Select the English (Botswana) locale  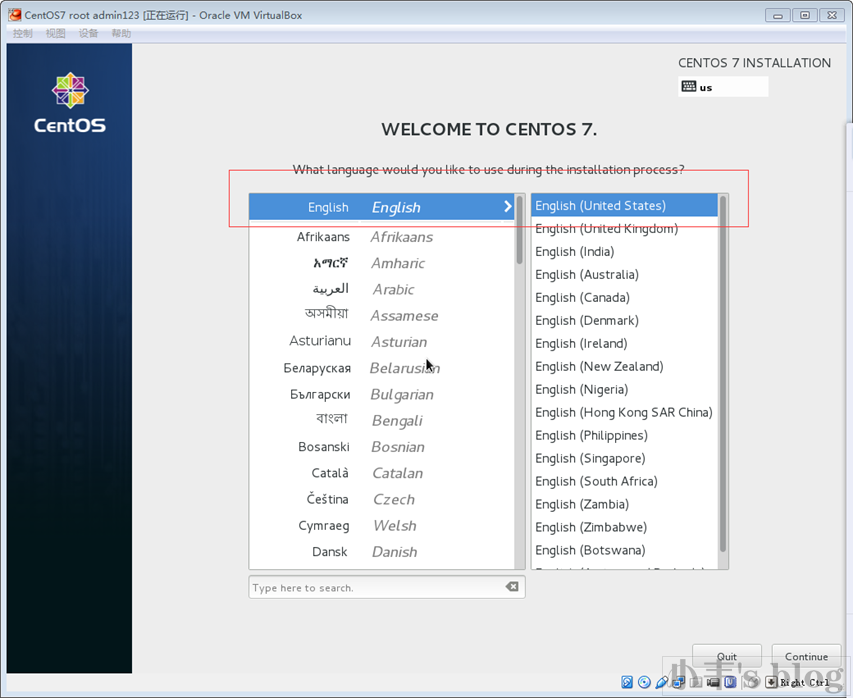pyautogui.click(x=625, y=550)
